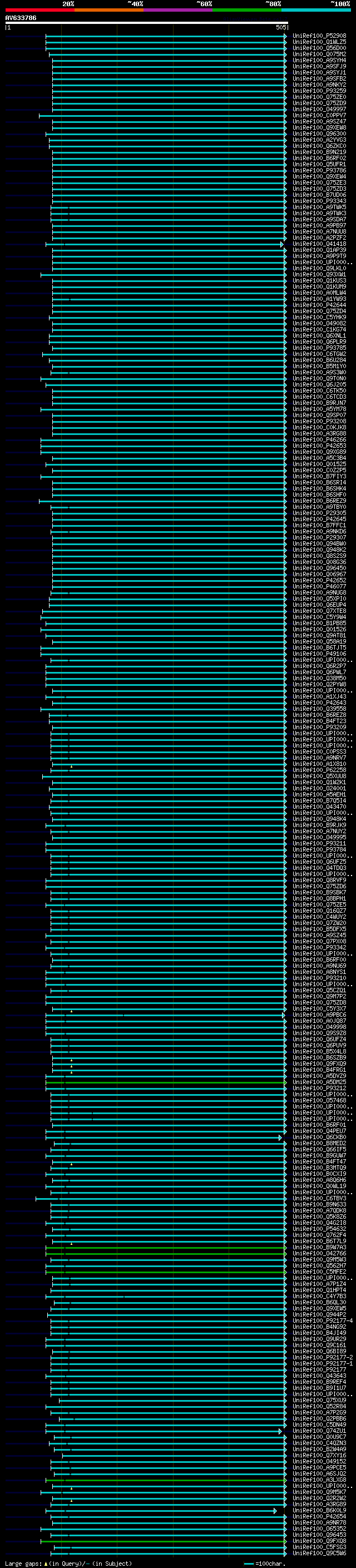356x1568 pixels.
Task: Click the UniRef100_C0PSS3 label
Action: pos(319,752)
